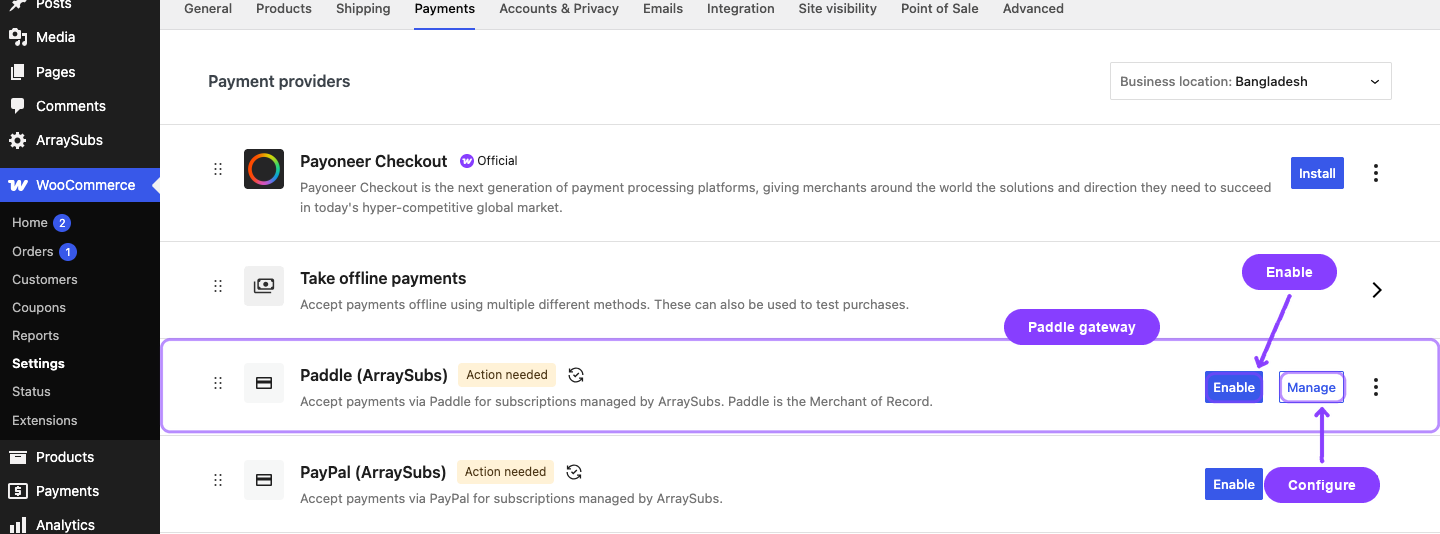Click the Take offline payments title
The width and height of the screenshot is (1440, 534).
[383, 278]
